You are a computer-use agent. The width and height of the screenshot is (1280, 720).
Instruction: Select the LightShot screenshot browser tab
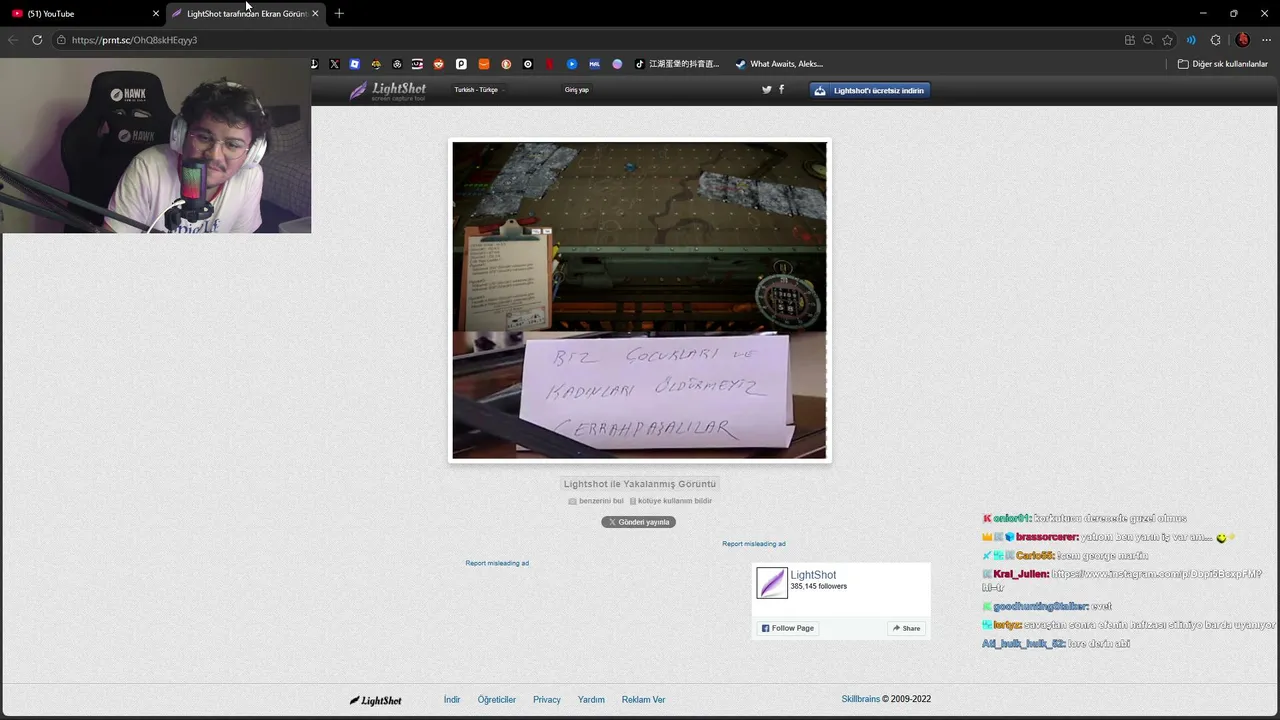coord(244,14)
